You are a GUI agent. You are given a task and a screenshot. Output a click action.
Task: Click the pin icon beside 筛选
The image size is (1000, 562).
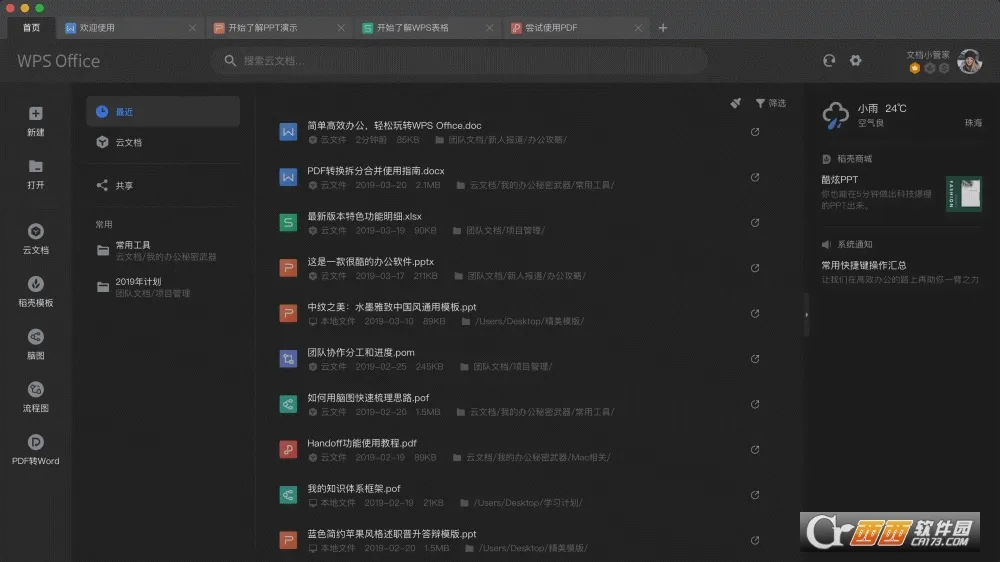point(735,103)
